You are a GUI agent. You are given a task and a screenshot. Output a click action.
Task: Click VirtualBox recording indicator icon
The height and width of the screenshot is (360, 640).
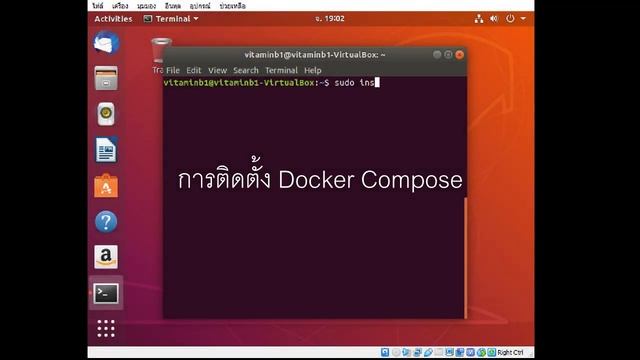460,352
